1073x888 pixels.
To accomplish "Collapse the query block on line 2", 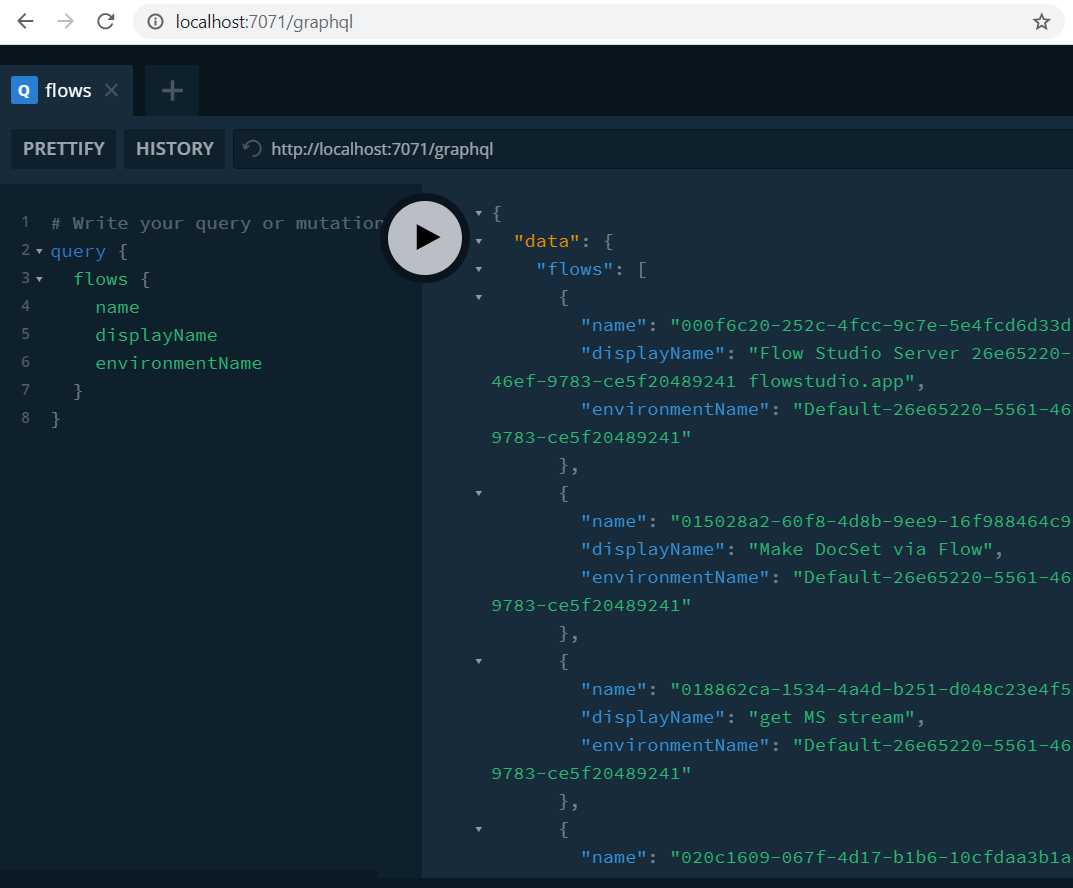I will 39,251.
